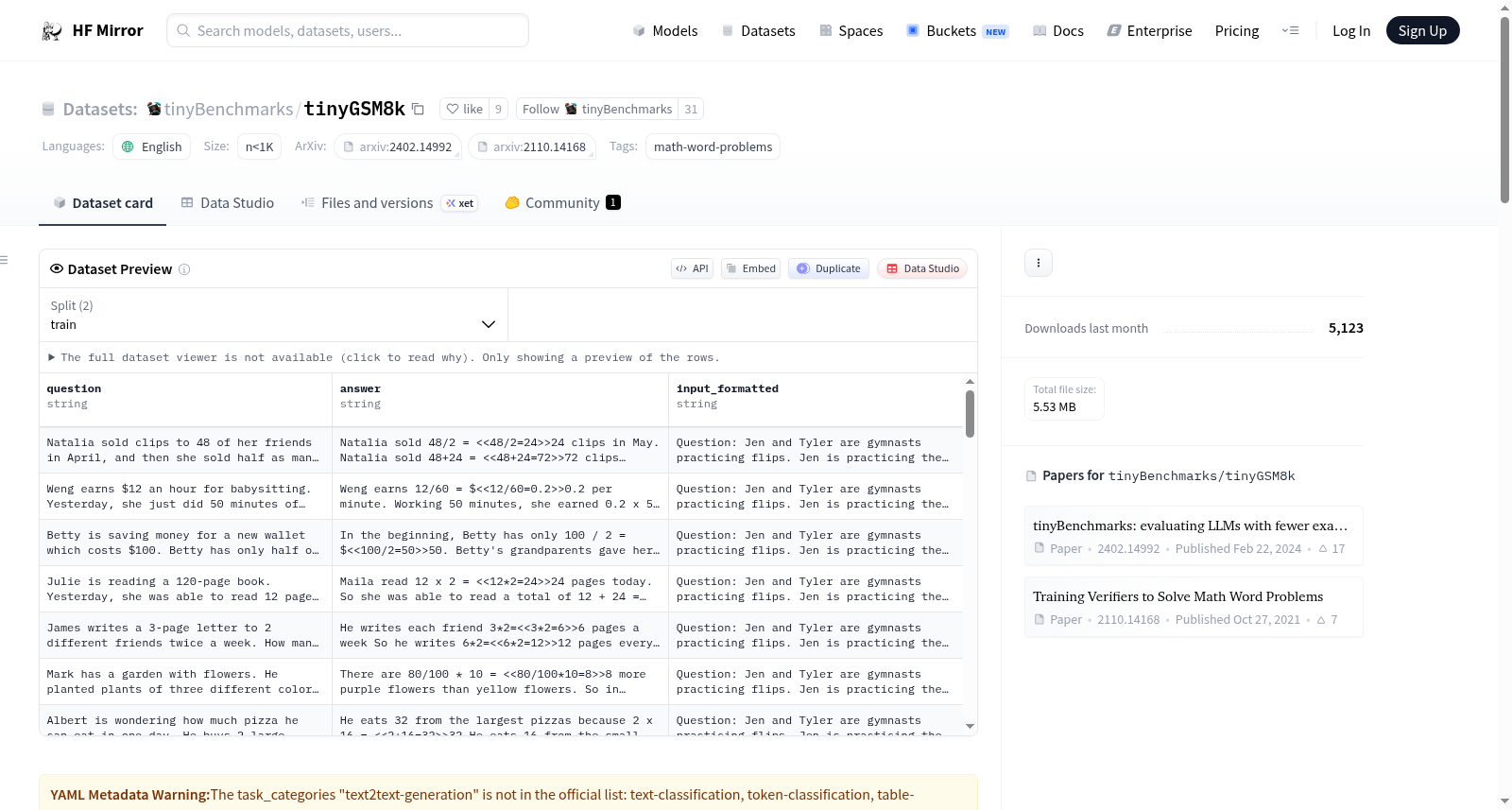The width and height of the screenshot is (1512, 810).
Task: Open the tinyBenchmarks evaluating LLMs paper card
Action: tap(1194, 536)
